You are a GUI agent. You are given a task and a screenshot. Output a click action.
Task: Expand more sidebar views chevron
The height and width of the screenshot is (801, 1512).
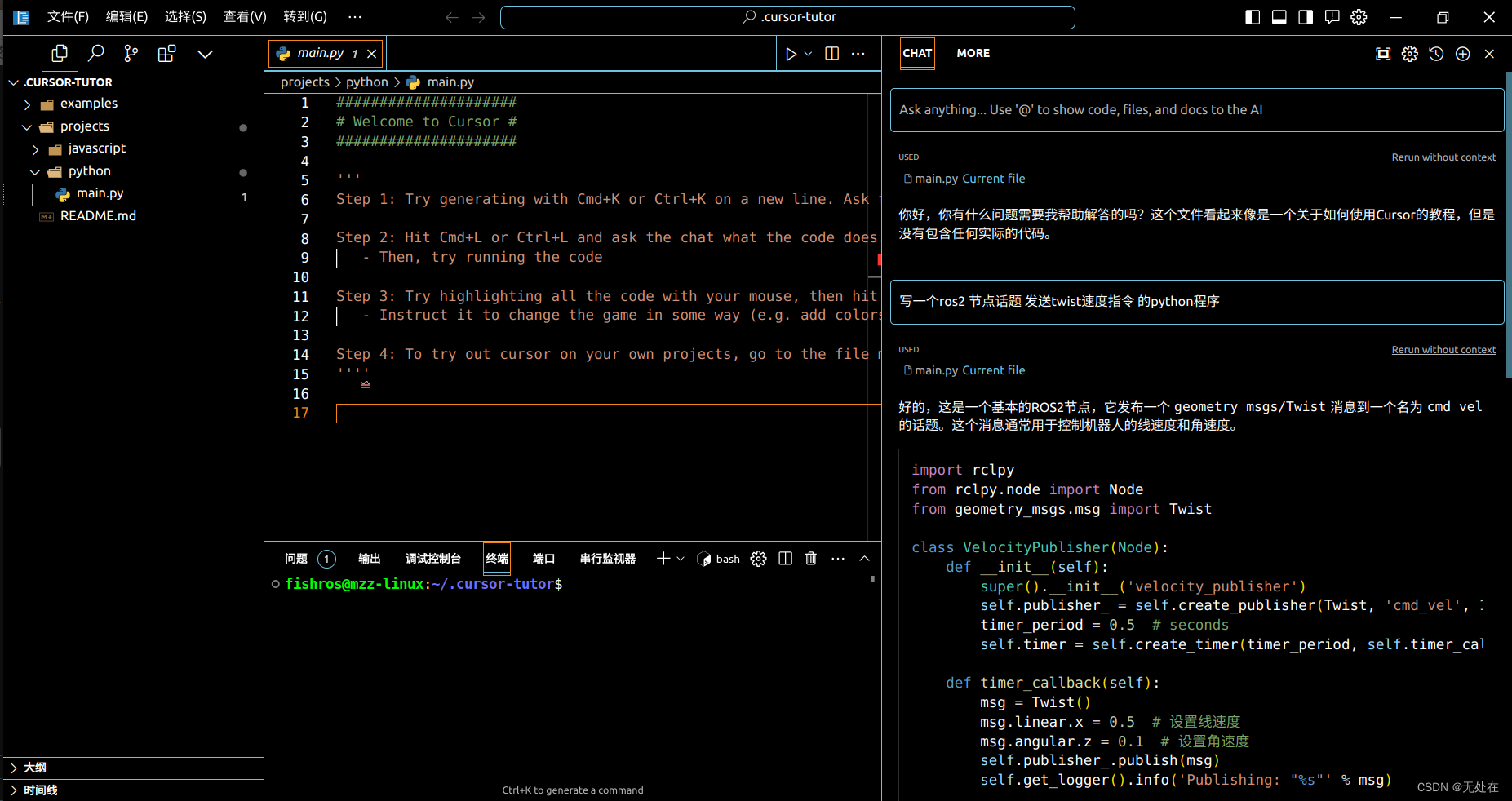(205, 54)
